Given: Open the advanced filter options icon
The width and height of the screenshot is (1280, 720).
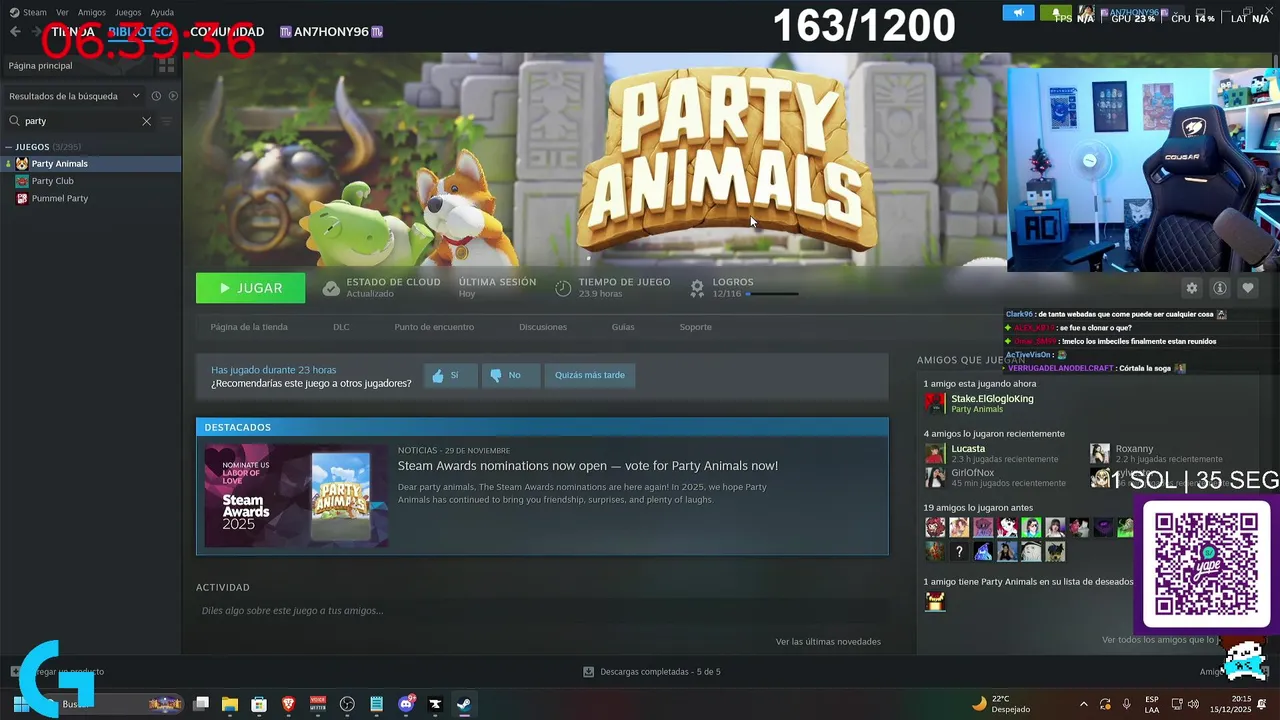Looking at the screenshot, I should tap(167, 121).
